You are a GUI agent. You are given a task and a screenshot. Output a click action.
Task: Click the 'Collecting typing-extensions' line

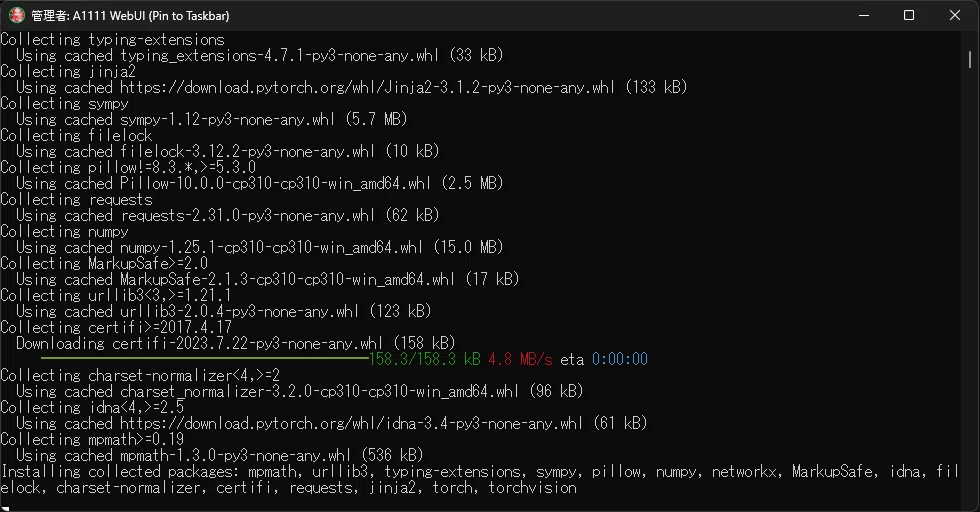coord(112,39)
